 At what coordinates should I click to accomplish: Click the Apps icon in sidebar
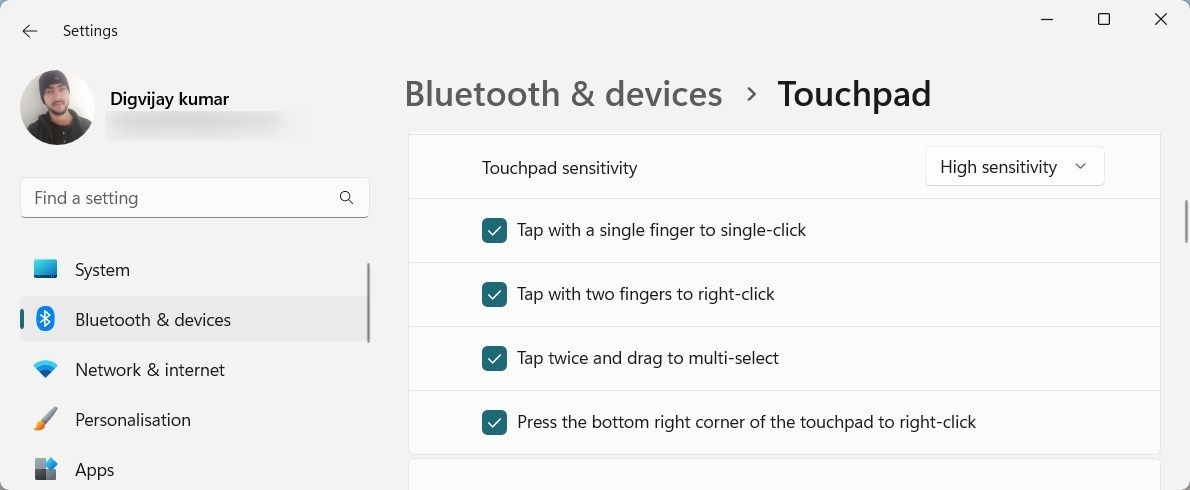[45, 469]
